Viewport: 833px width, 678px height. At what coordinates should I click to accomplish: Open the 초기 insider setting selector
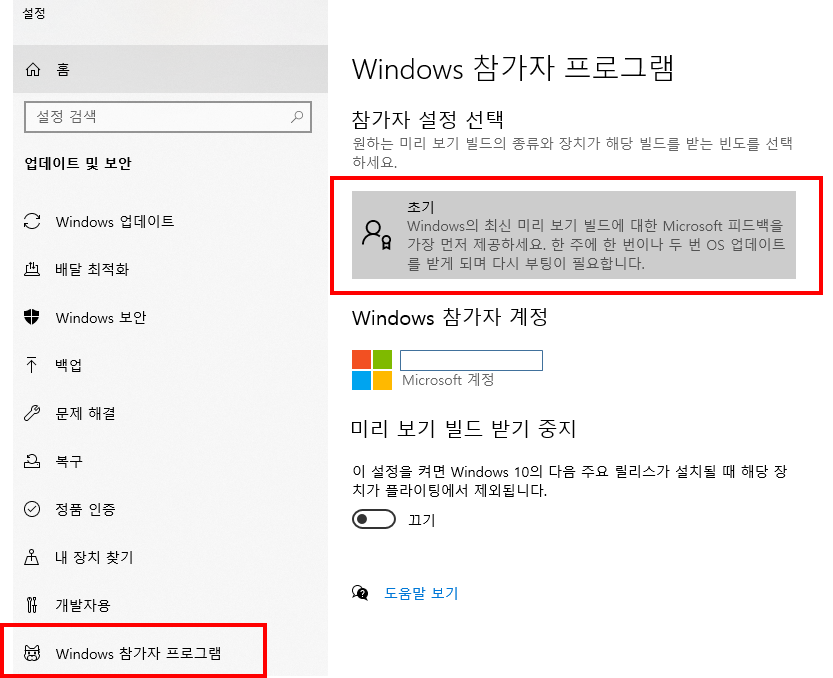coord(574,235)
